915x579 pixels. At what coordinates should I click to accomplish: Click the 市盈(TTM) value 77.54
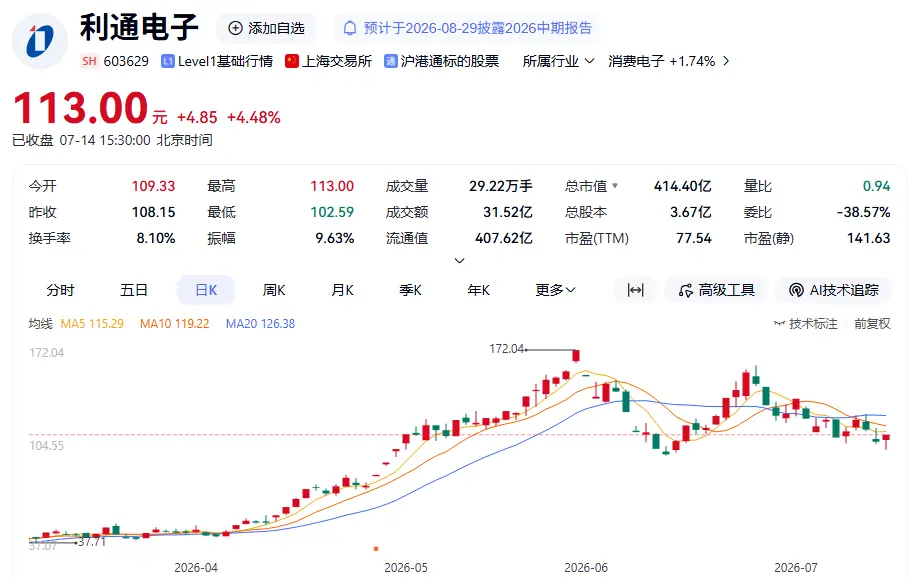pos(694,238)
